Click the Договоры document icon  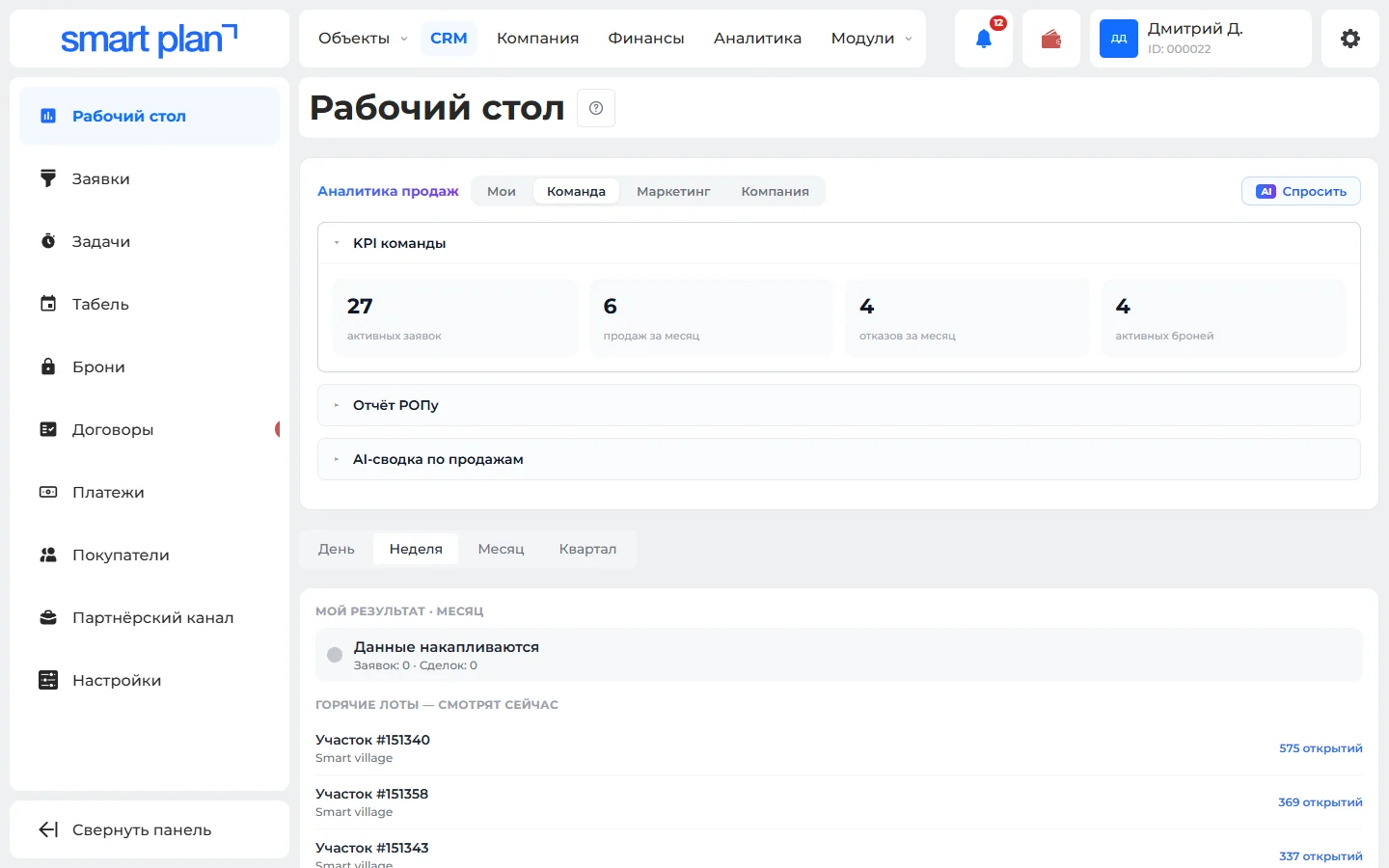tap(48, 429)
